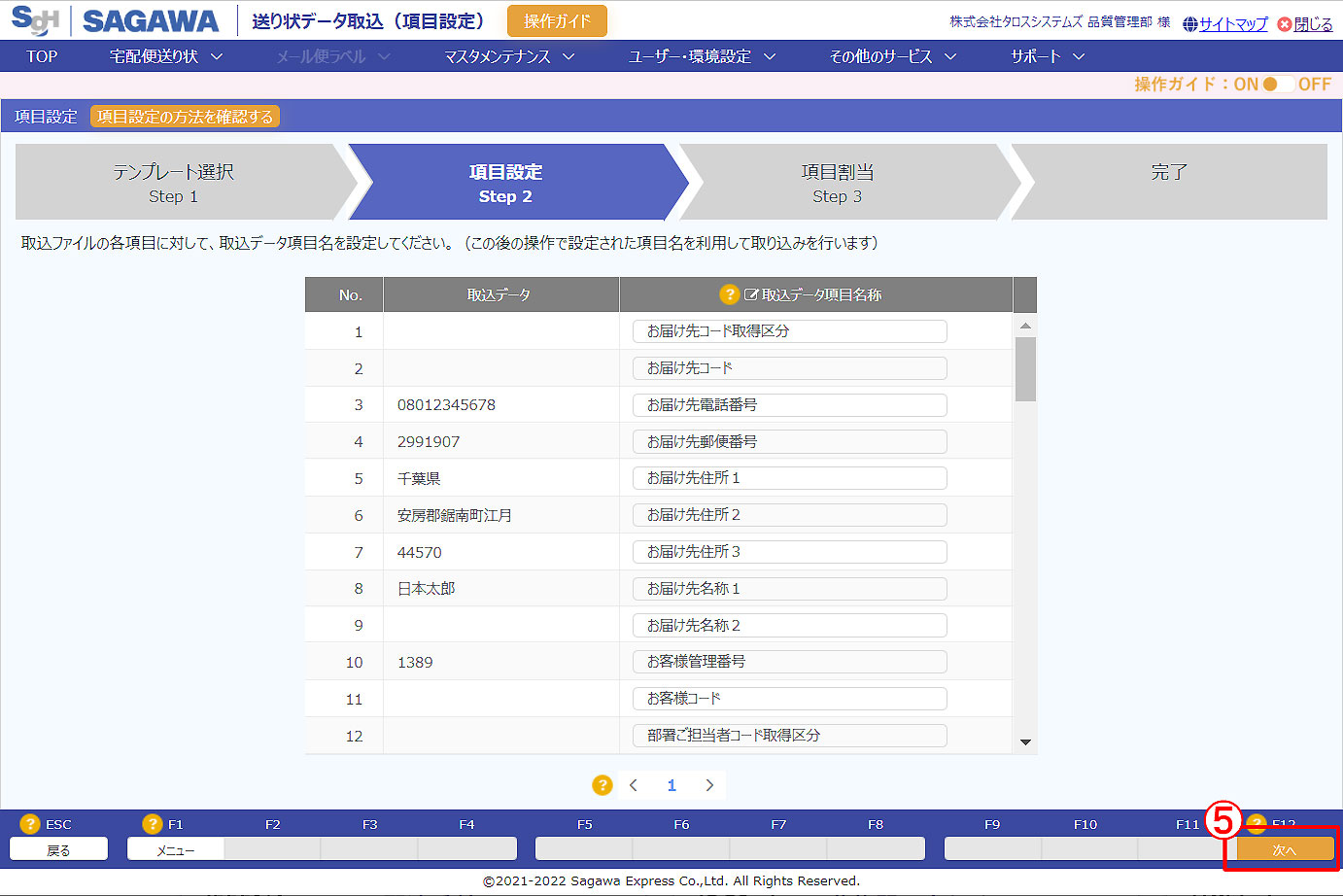Viewport: 1343px width, 896px height.
Task: Click help icon in item name column header
Action: [729, 294]
